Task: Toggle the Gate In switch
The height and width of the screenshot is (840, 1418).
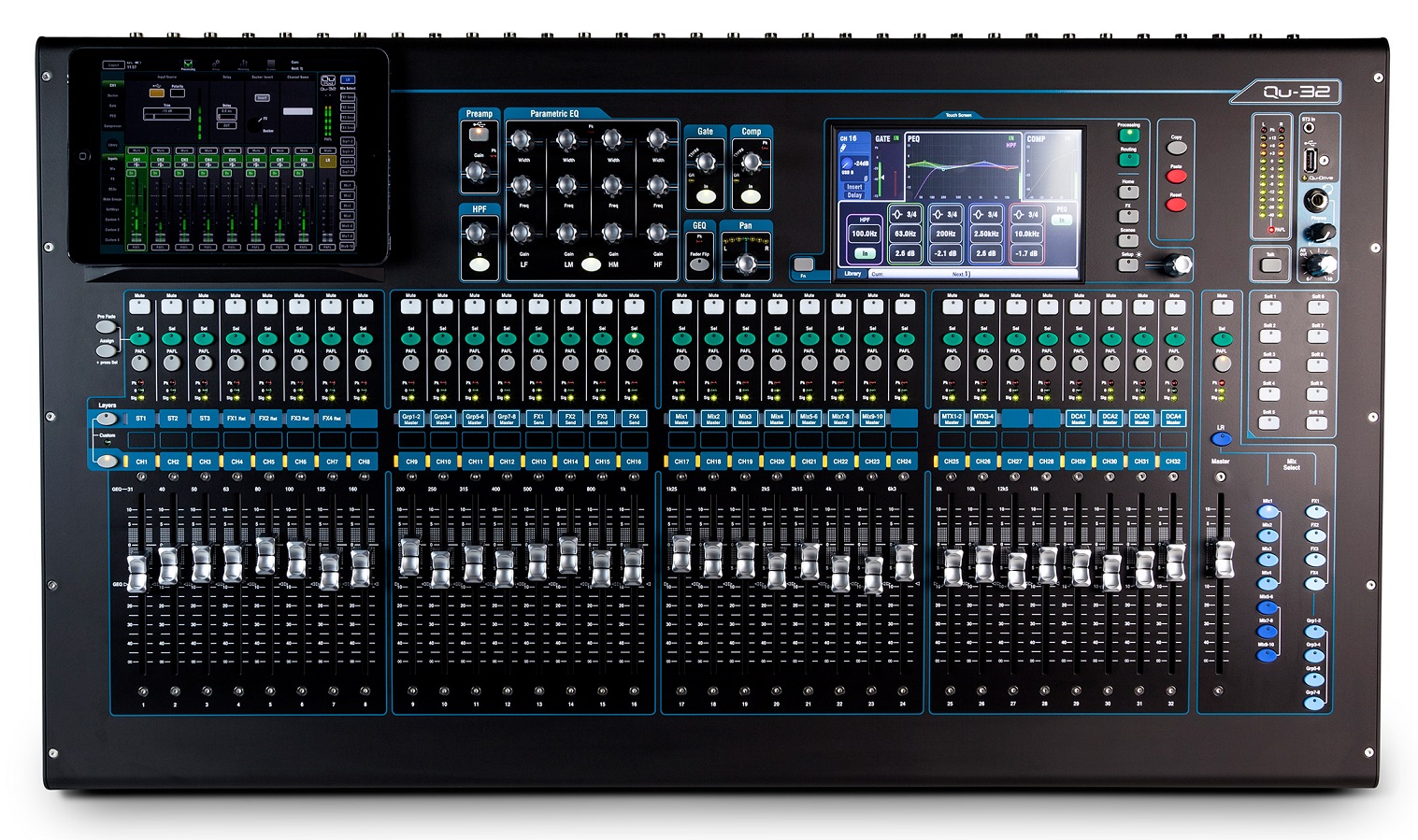Action: 706,196
